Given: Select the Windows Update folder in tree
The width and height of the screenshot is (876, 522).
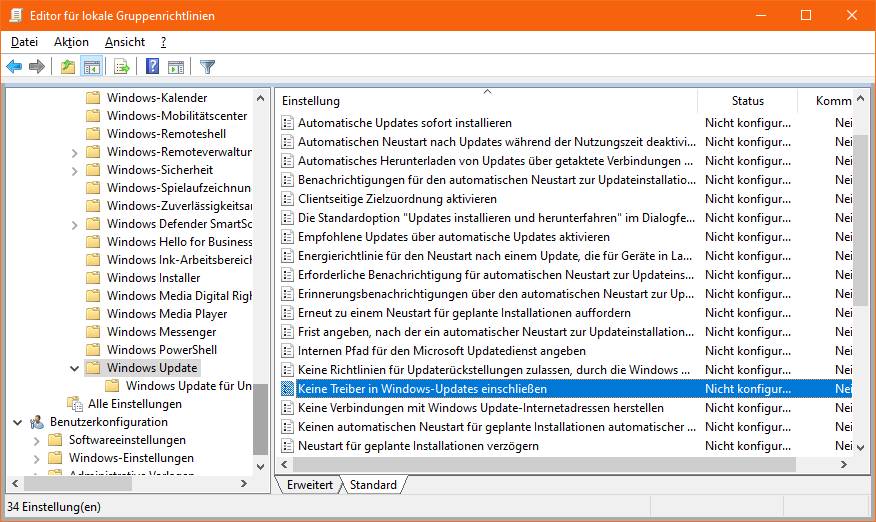Looking at the screenshot, I should pos(152,368).
